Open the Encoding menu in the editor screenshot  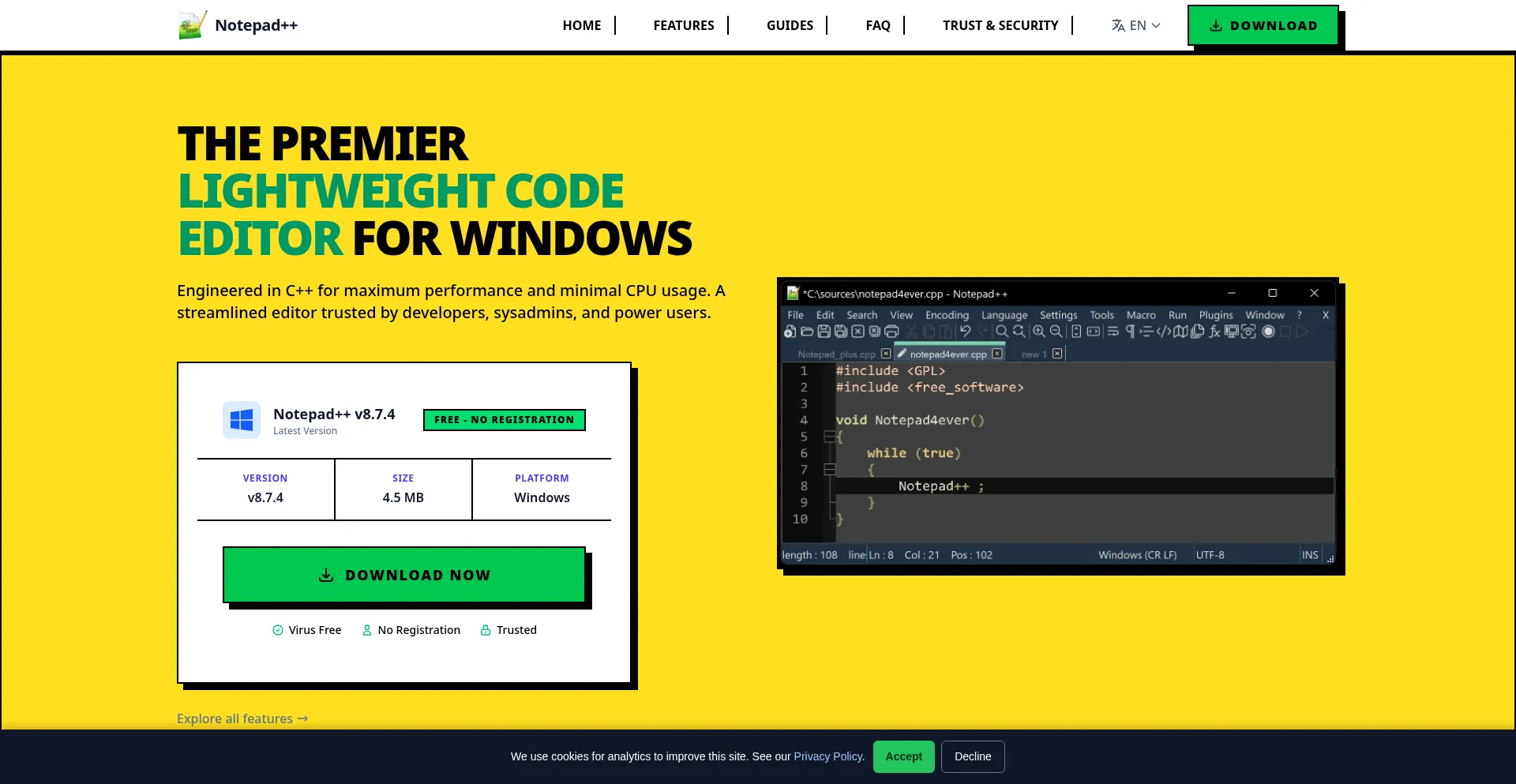[947, 315]
